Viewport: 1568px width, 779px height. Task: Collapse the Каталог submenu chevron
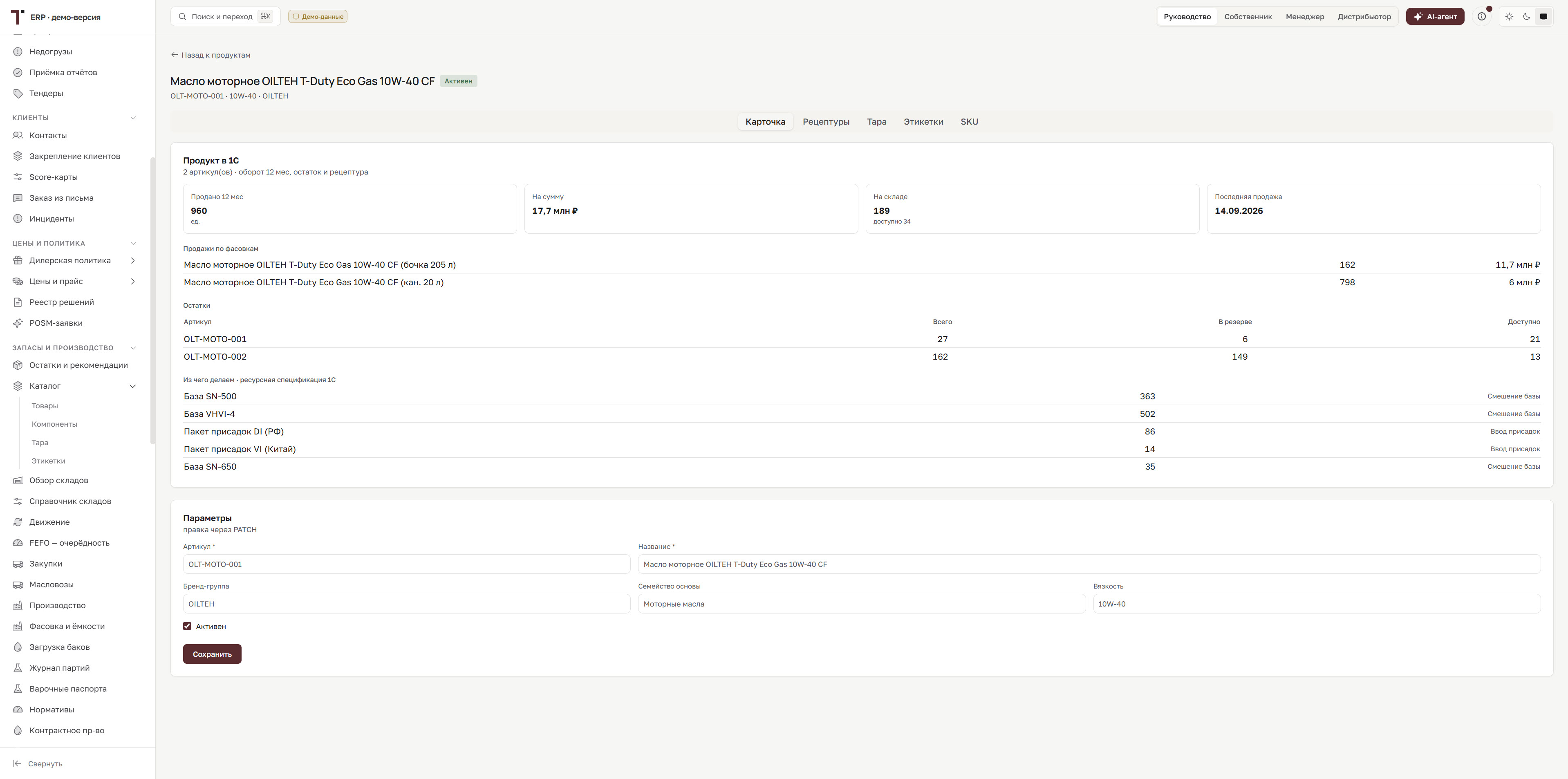point(133,386)
